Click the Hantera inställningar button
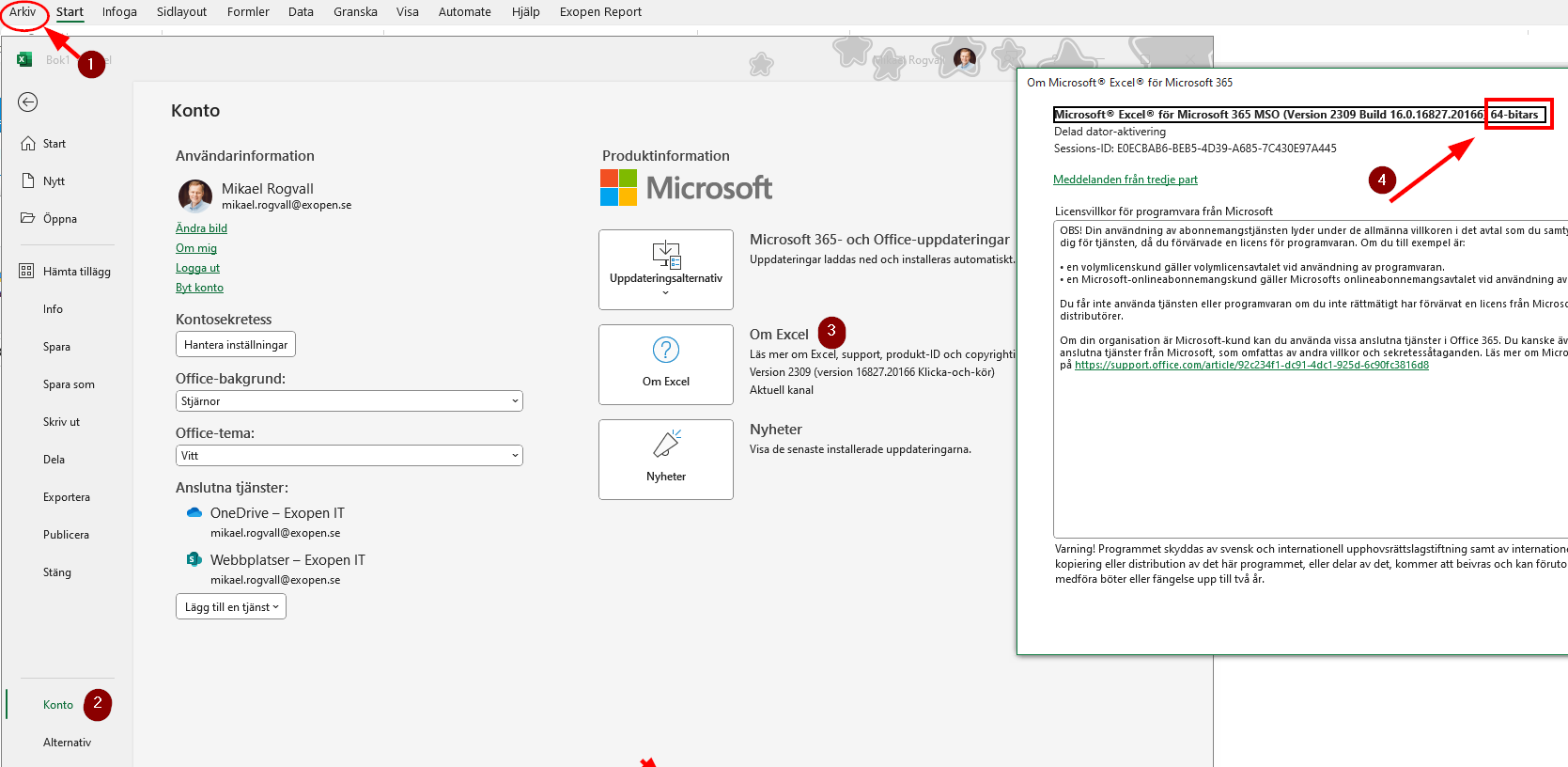The width and height of the screenshot is (1568, 767). (x=236, y=345)
